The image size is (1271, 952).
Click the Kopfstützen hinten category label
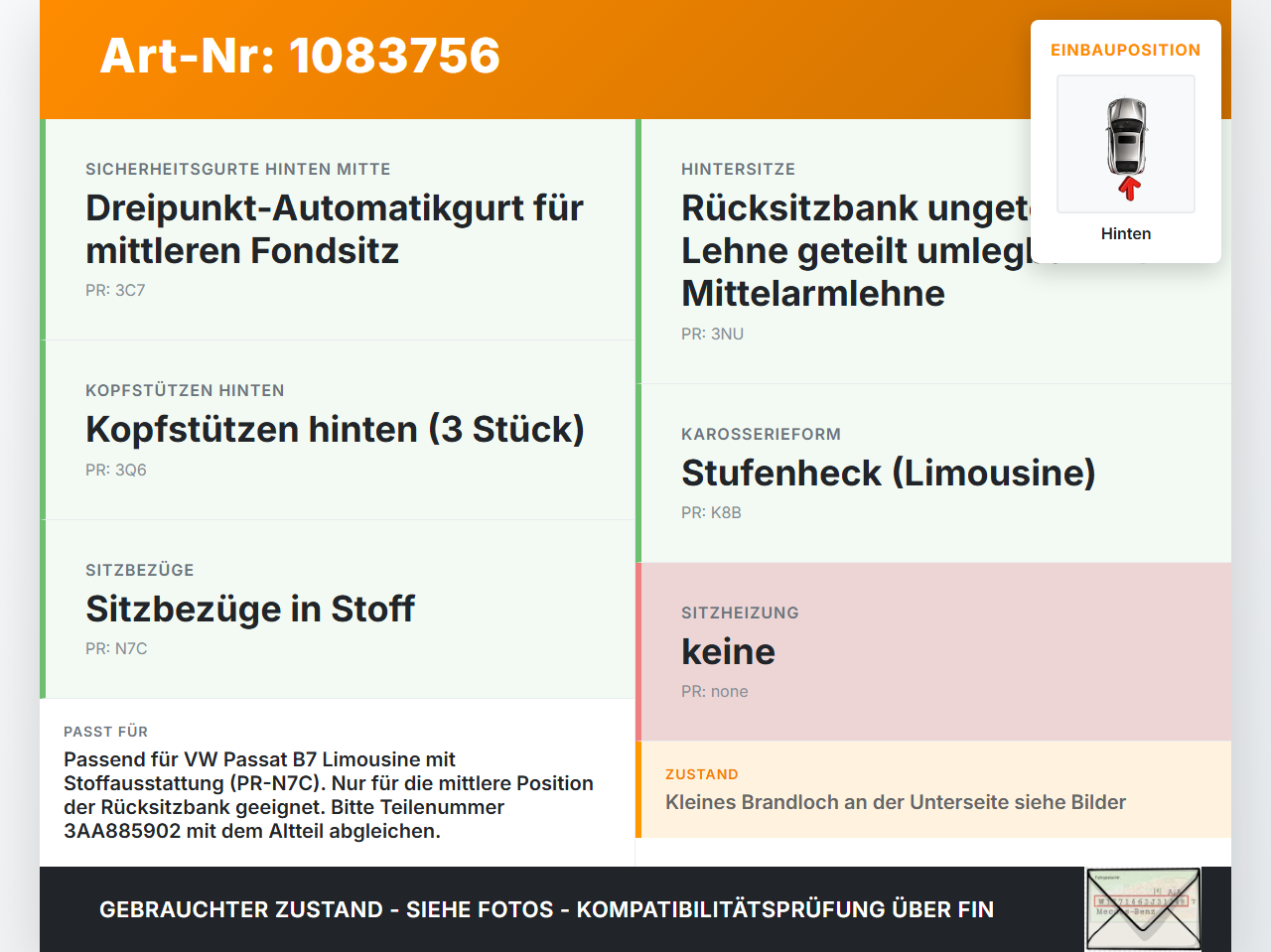[185, 390]
